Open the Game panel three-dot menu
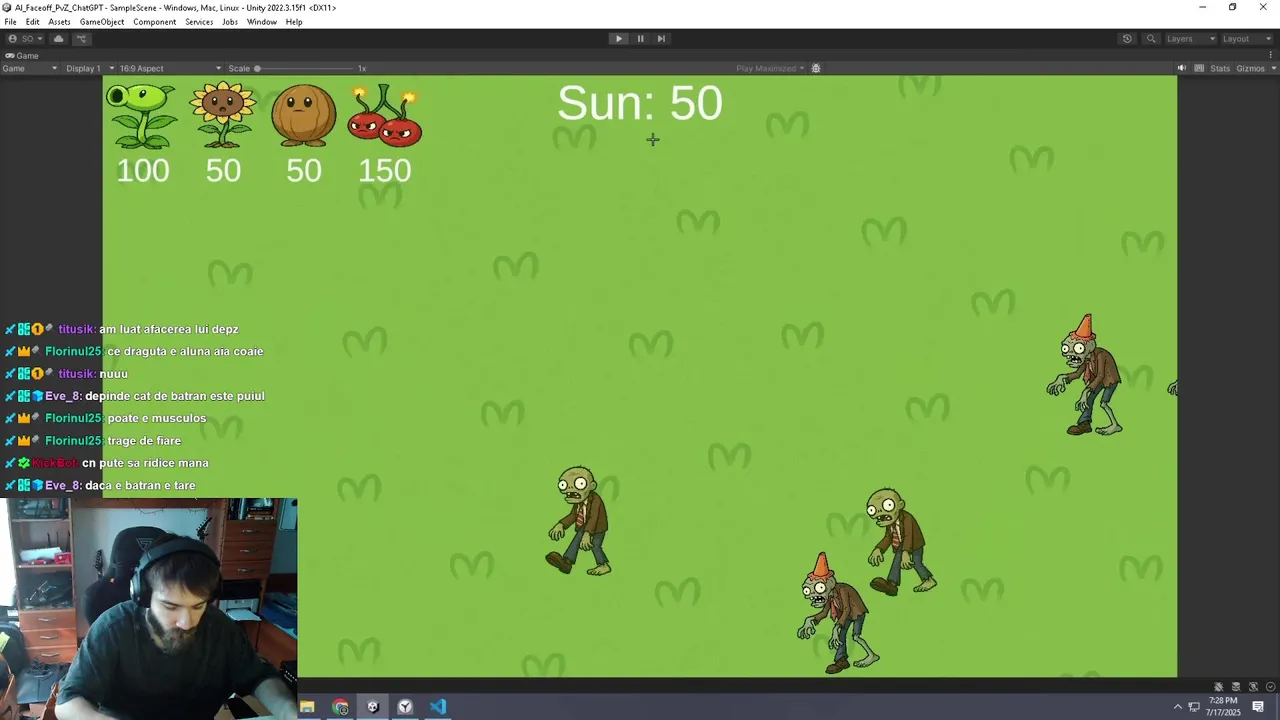 1272,56
